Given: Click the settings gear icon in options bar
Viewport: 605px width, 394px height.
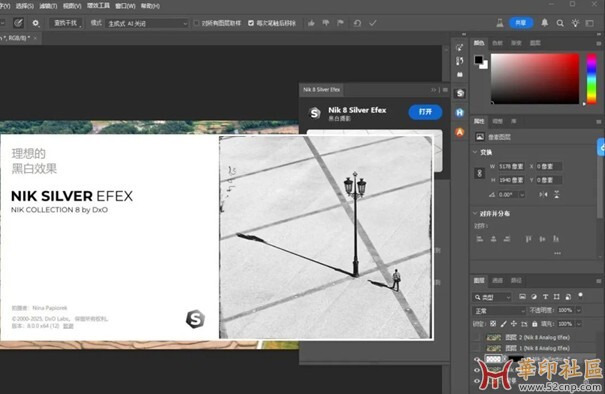Looking at the screenshot, I should [35, 23].
